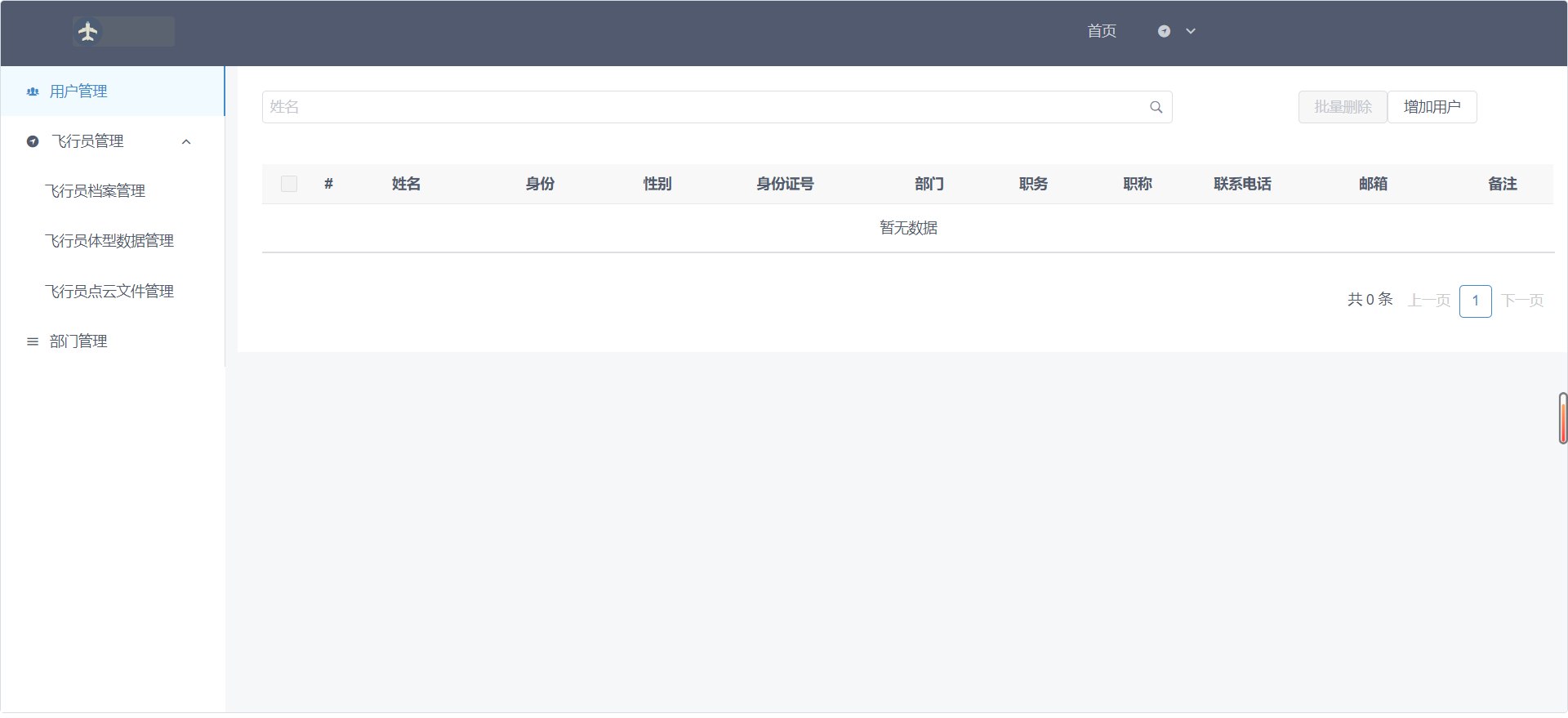Go to 首页 in the top bar

[1102, 31]
